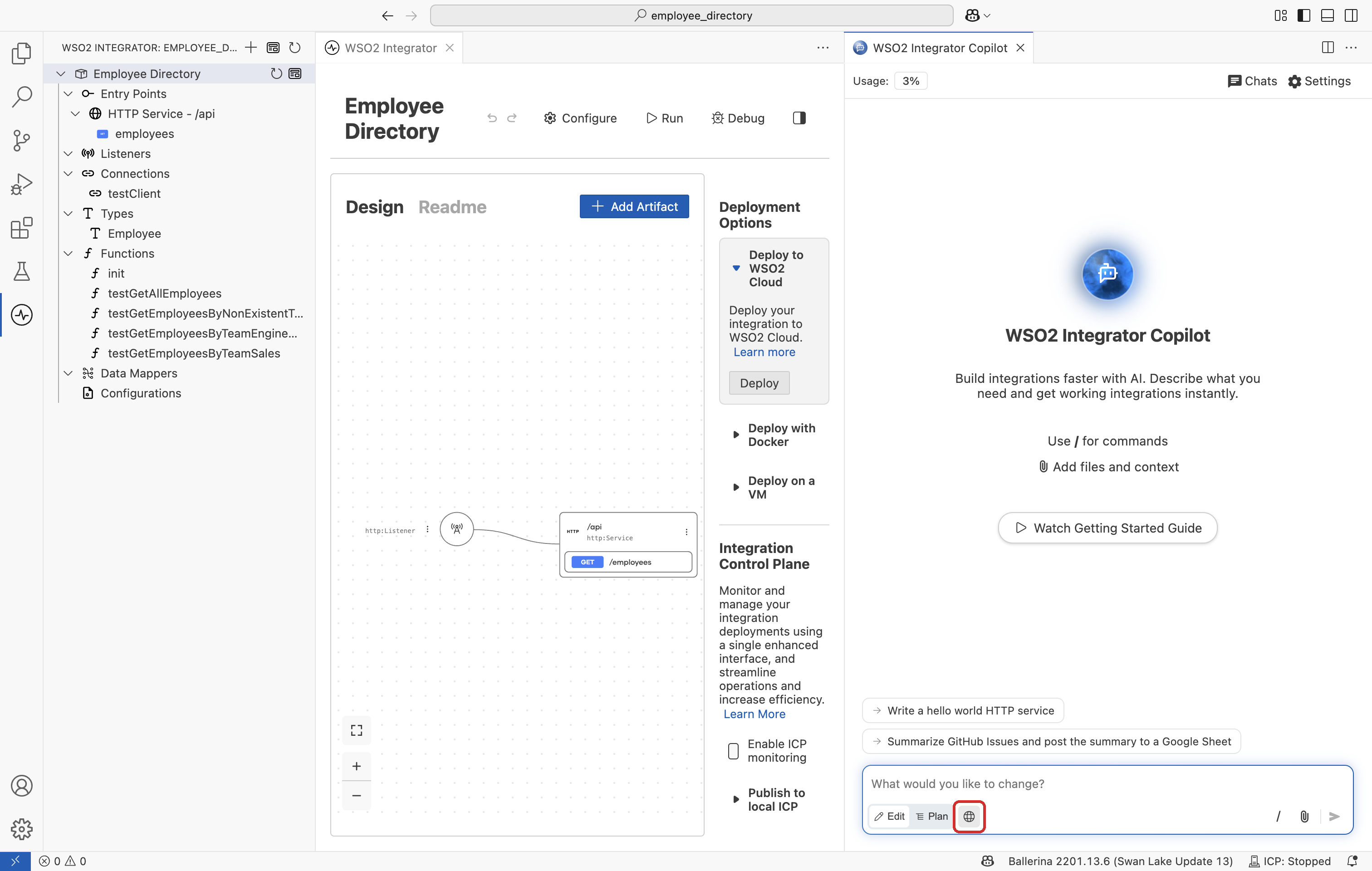Open the Manage gear in activity bar
1372x871 pixels.
coord(21,829)
